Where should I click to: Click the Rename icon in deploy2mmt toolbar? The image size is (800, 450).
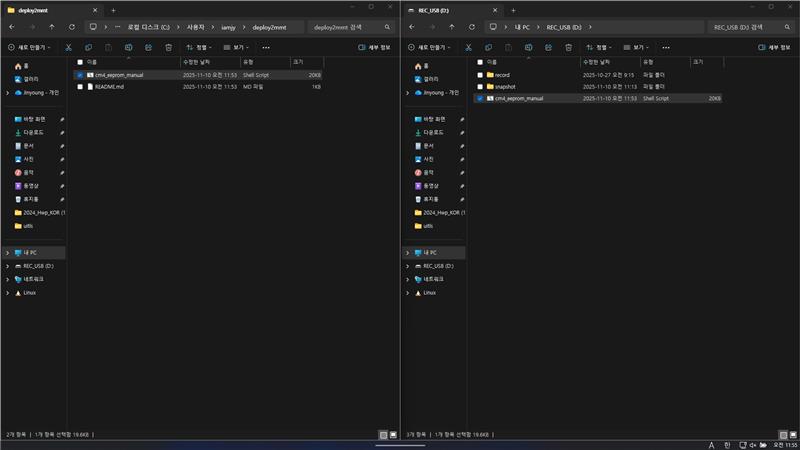[x=128, y=47]
